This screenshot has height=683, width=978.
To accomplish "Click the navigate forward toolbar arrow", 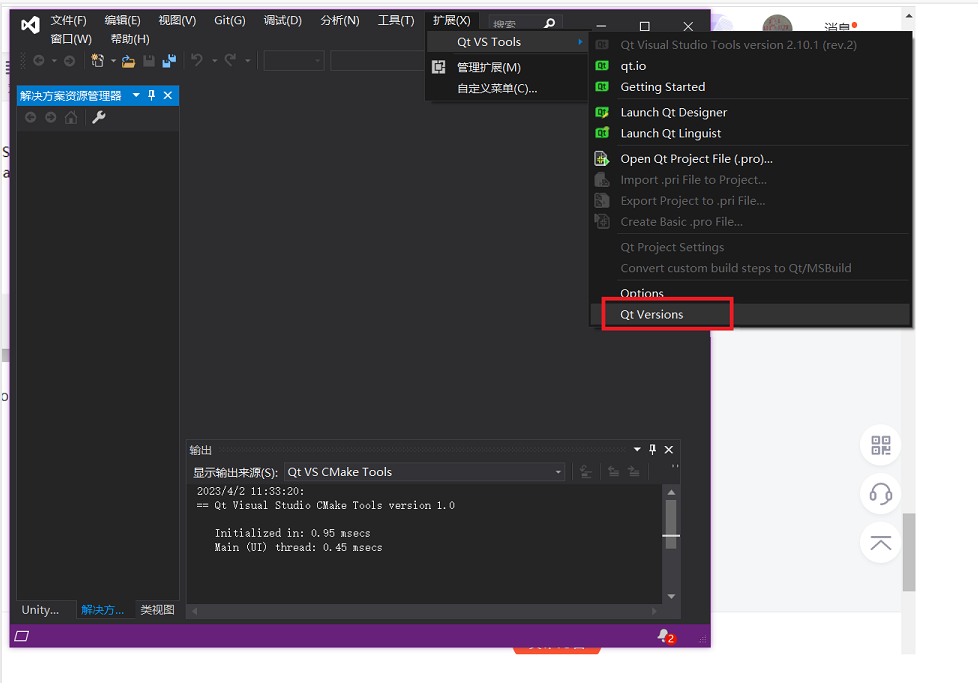I will point(69,61).
